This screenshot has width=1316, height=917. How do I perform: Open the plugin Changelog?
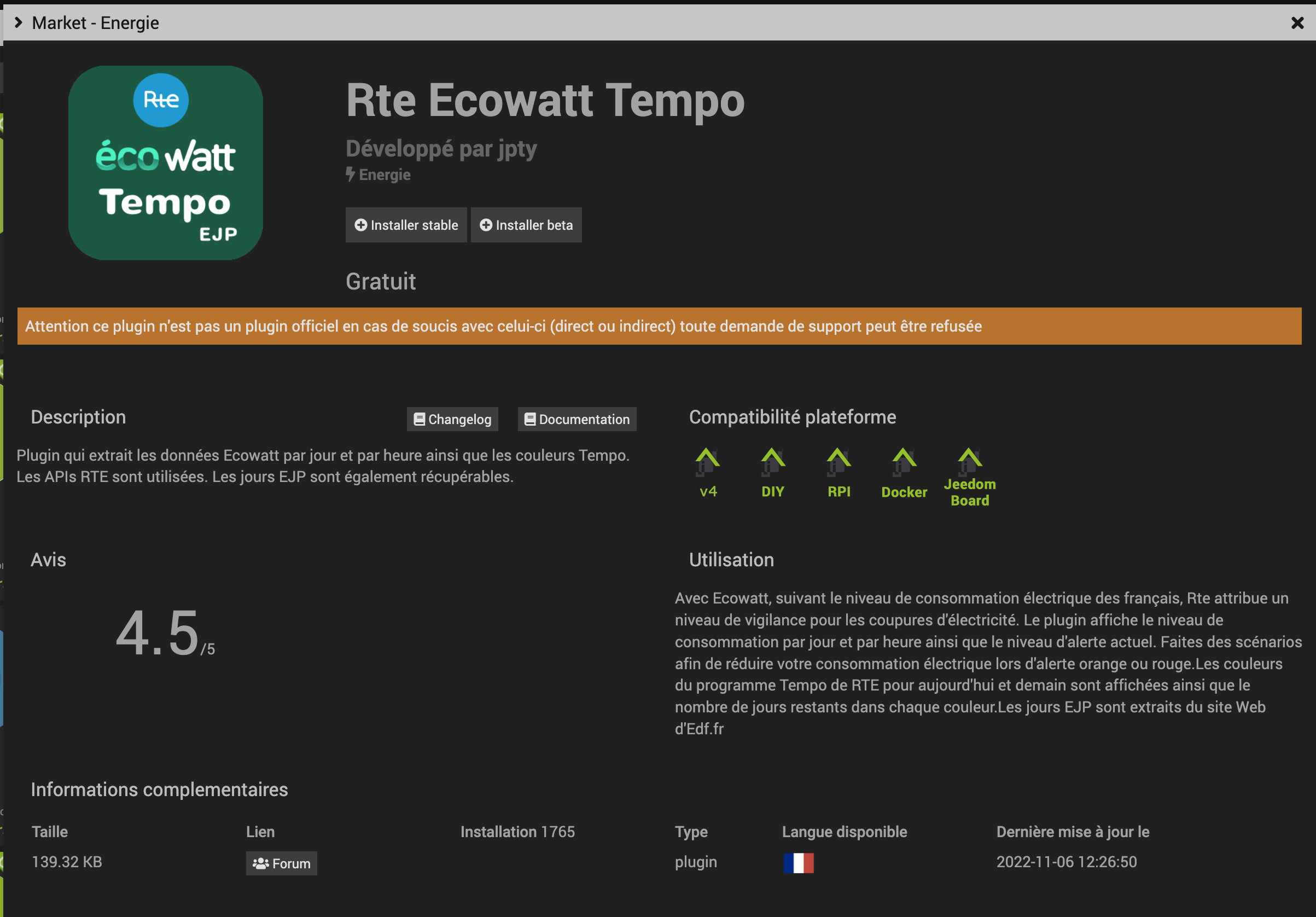(452, 419)
